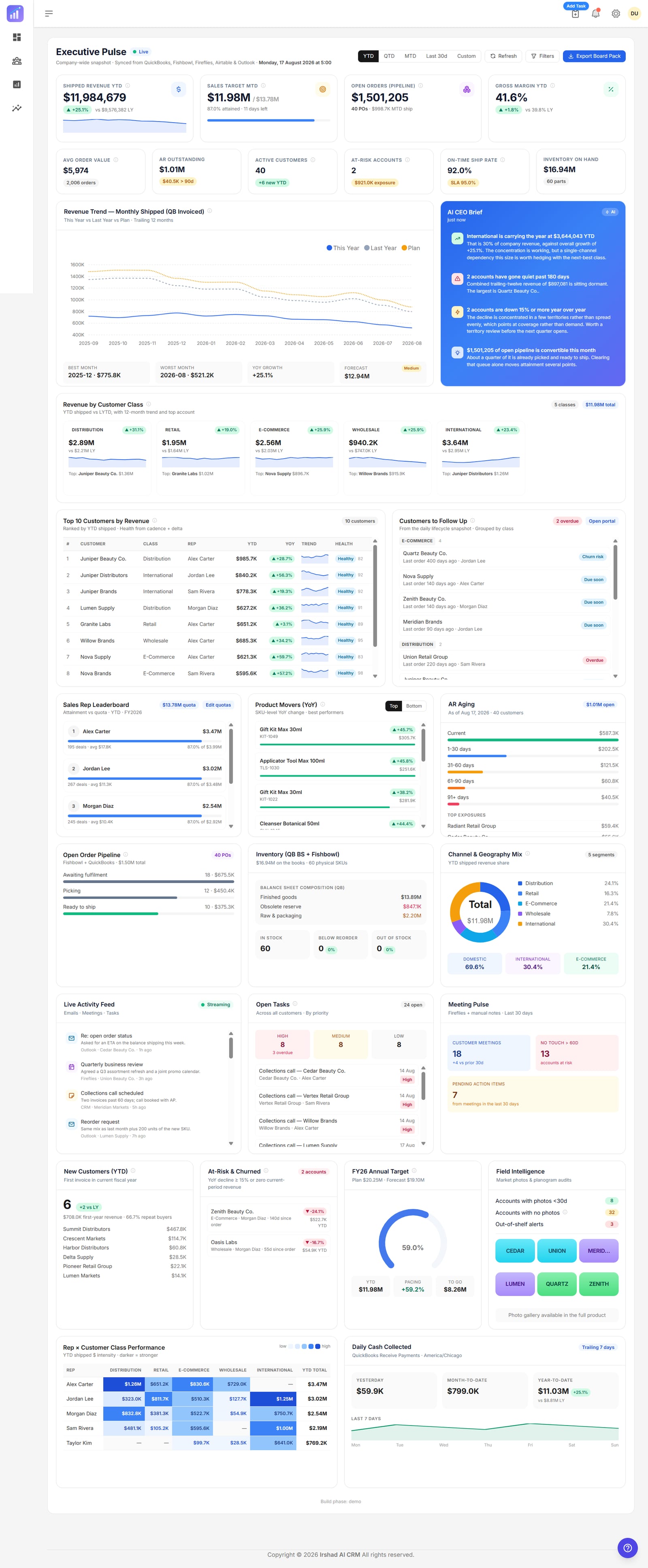This screenshot has height=1568, width=648.
Task: Toggle Plan series in legend
Action: coord(411,248)
